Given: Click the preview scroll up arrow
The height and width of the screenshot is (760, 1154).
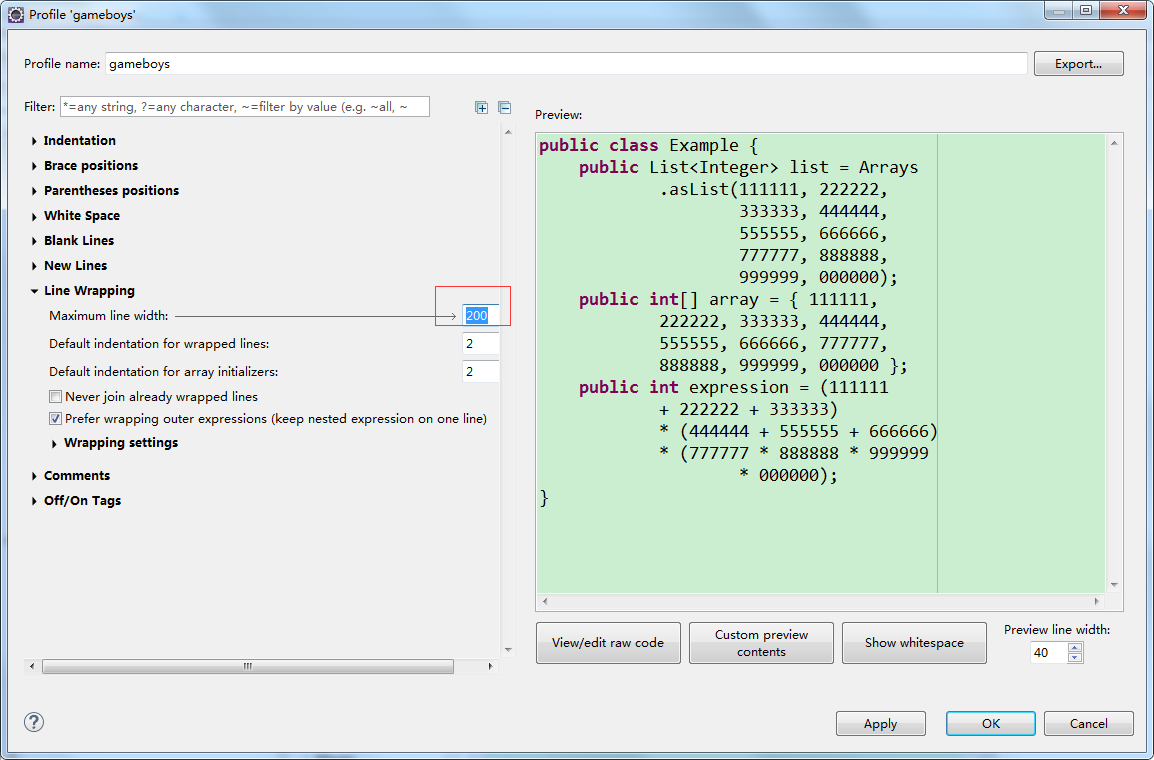Looking at the screenshot, I should click(x=1114, y=143).
